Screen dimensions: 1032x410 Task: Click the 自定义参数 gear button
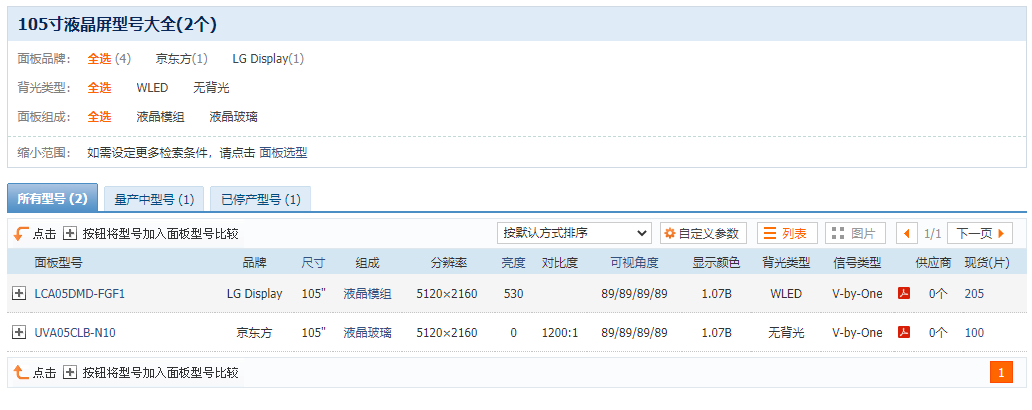pos(703,233)
